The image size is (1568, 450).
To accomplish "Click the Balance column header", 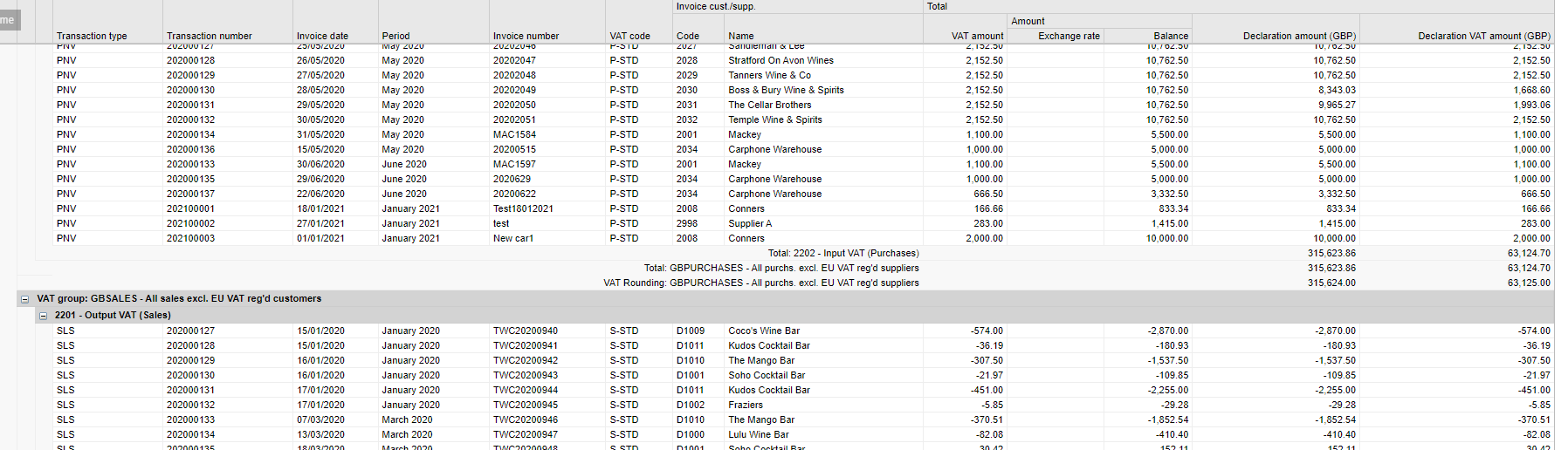I will (x=1171, y=36).
